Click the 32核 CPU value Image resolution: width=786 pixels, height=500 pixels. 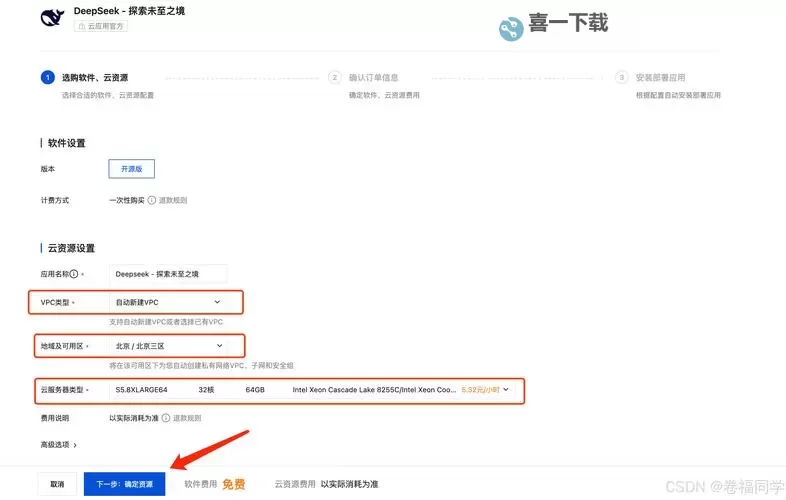point(206,390)
